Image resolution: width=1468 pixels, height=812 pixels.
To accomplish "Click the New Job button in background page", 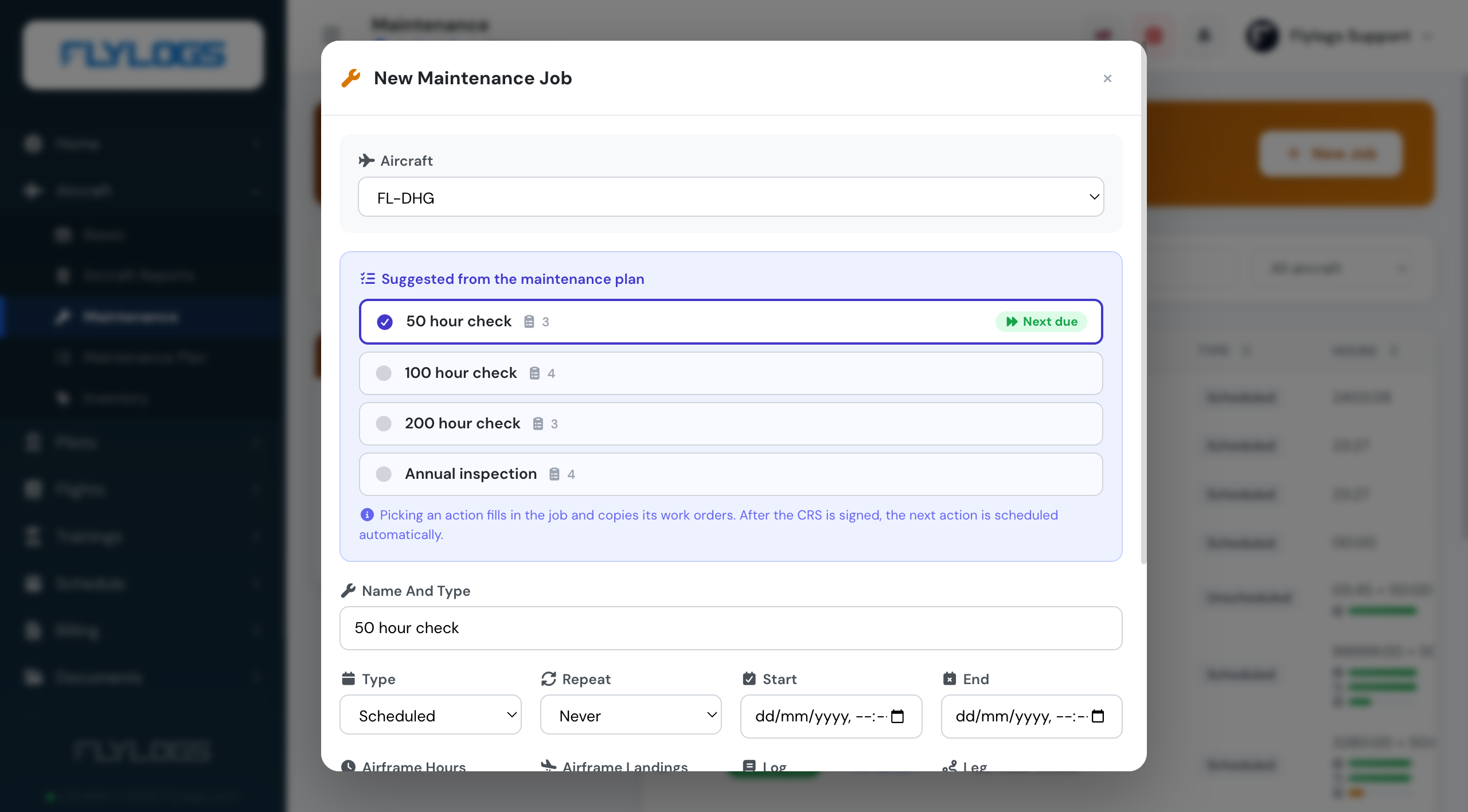I will click(1330, 154).
